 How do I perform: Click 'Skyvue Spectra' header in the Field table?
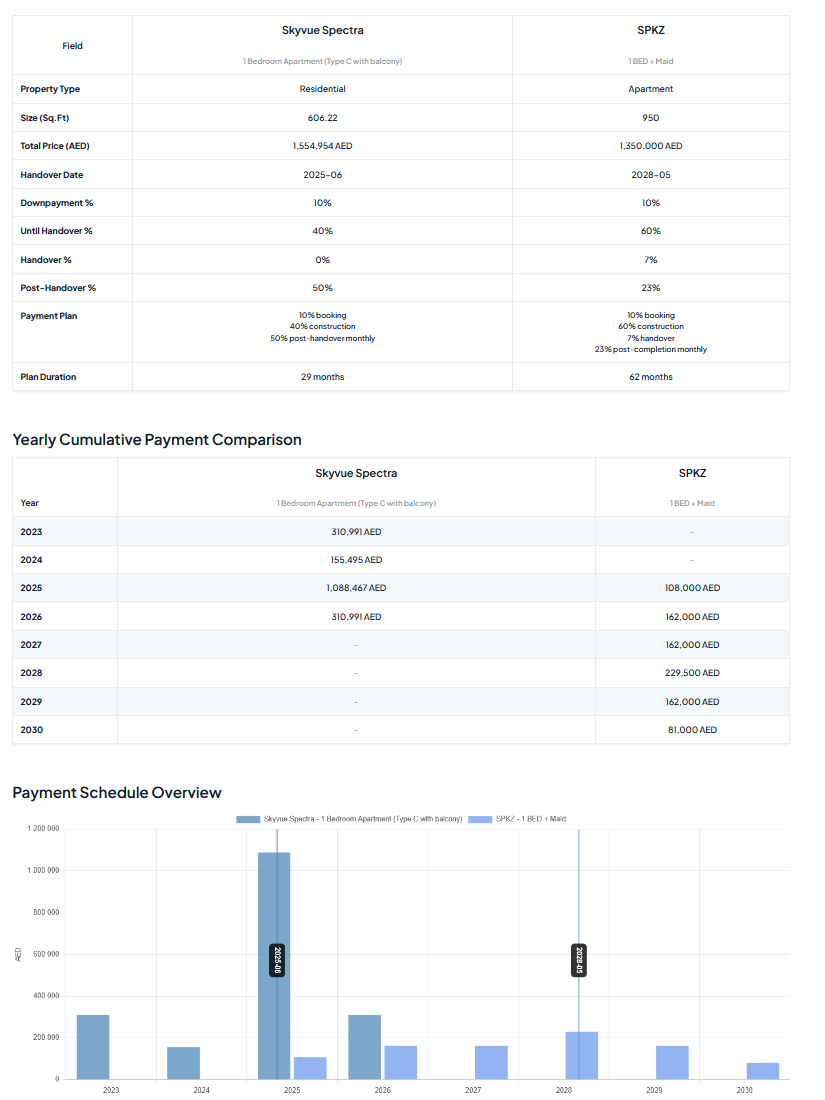click(323, 30)
